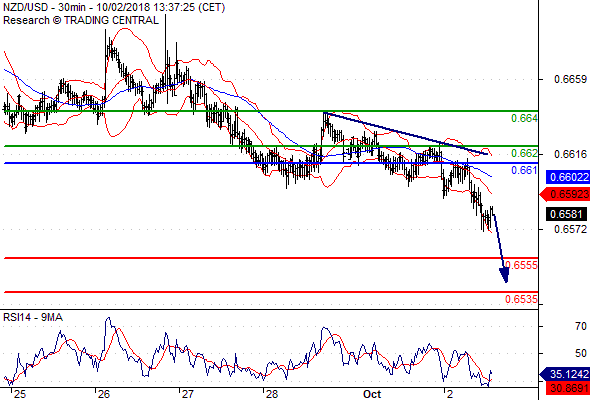Click the red 0.6555 support label
590x400 pixels.
(x=521, y=265)
